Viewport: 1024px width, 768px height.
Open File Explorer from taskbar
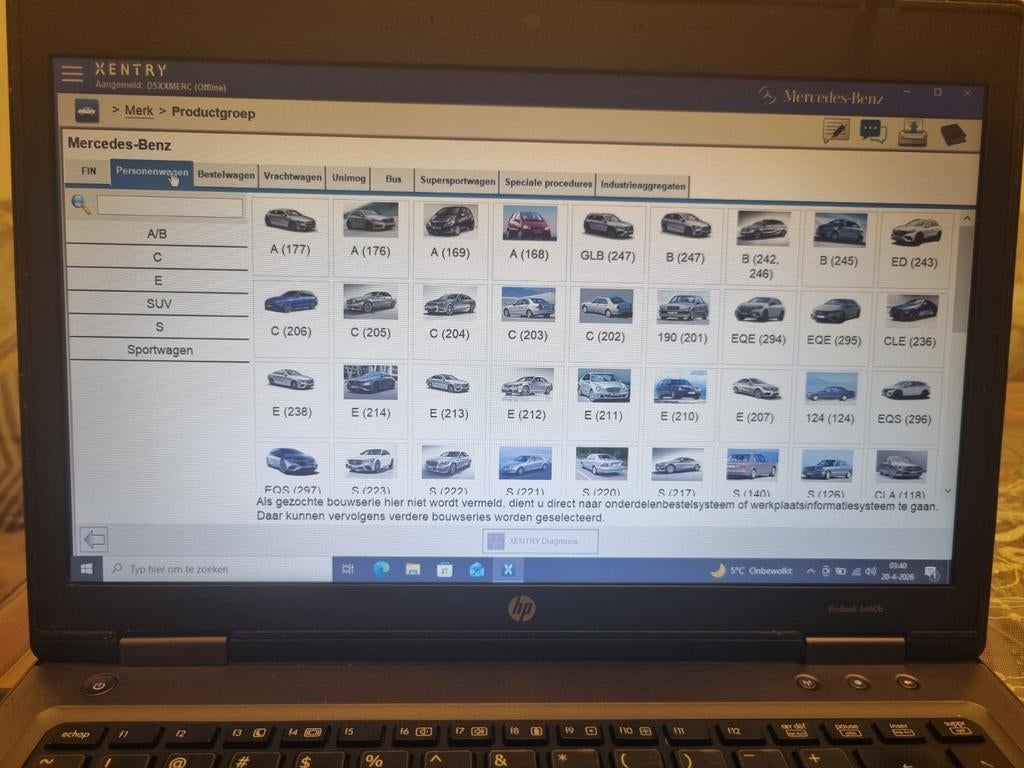413,570
